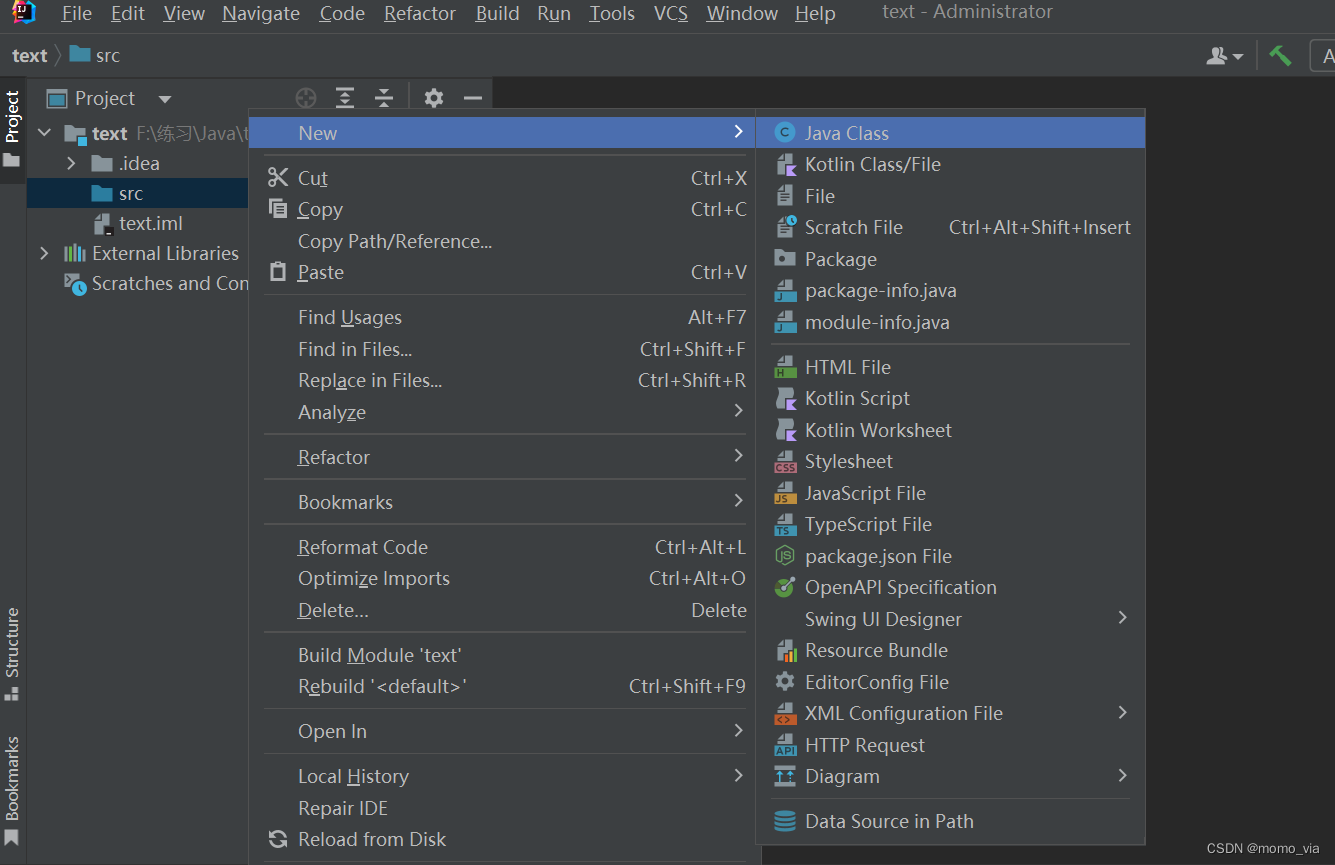Screen dimensions: 1335x865
Task: Expand Diagram submenu
Action: pyautogui.click(x=950, y=776)
